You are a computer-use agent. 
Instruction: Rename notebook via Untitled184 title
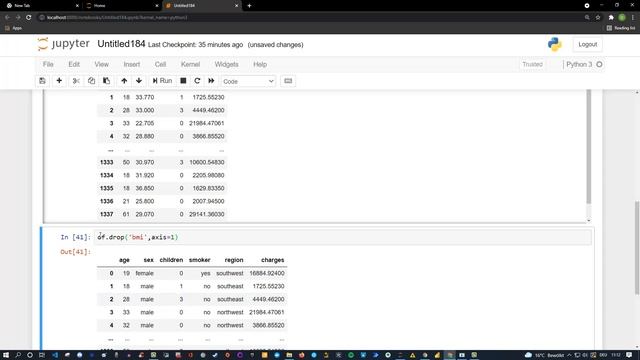tap(121, 44)
